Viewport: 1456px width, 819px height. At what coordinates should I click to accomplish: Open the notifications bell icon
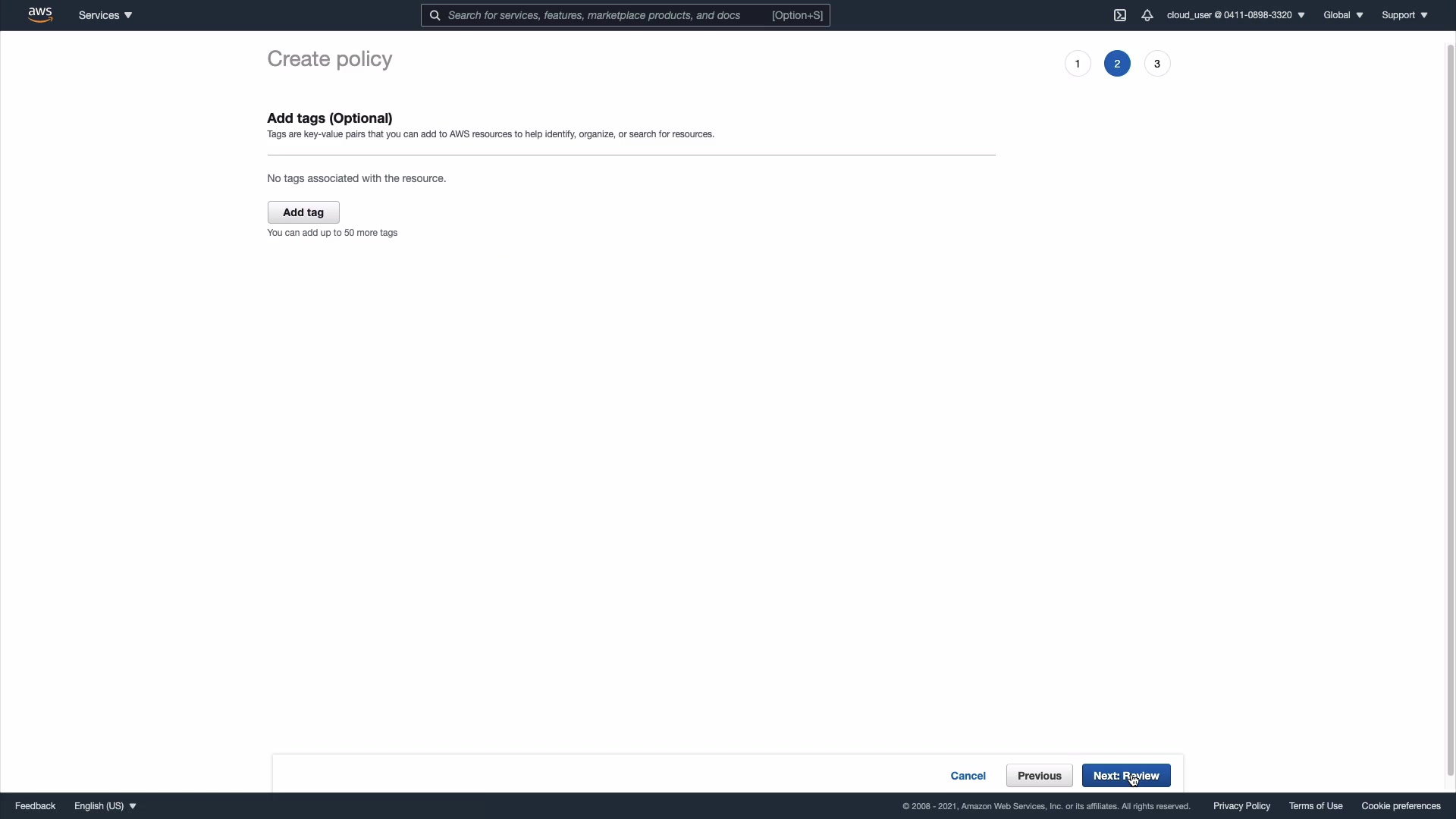click(x=1147, y=15)
